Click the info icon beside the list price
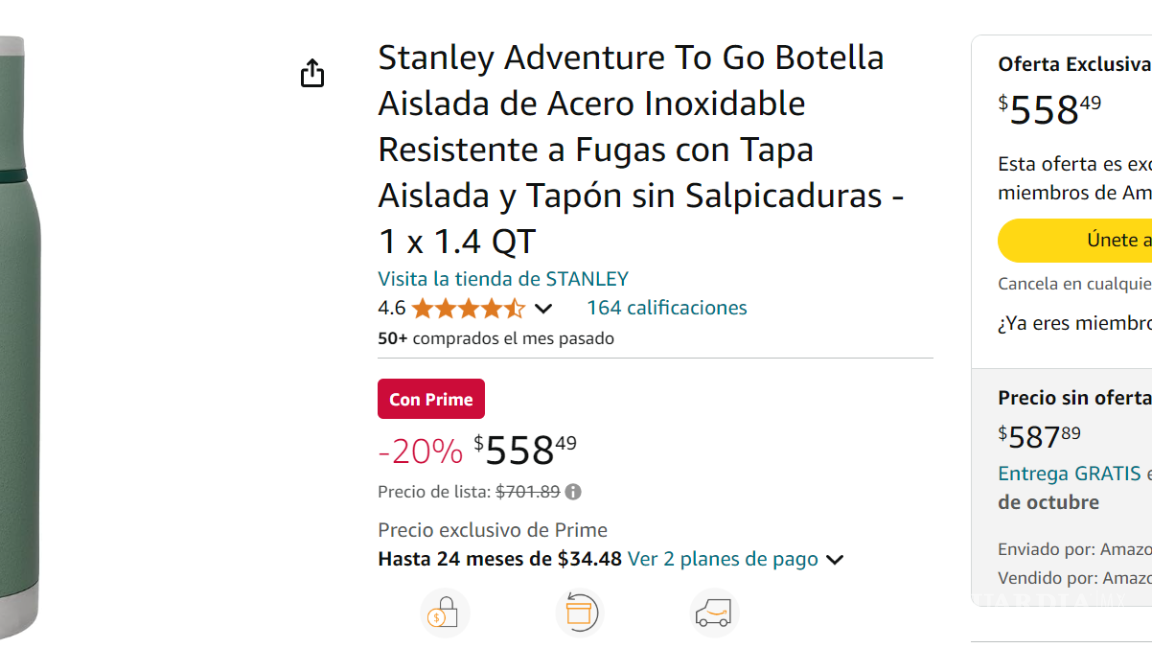1152x648 pixels. (x=571, y=491)
